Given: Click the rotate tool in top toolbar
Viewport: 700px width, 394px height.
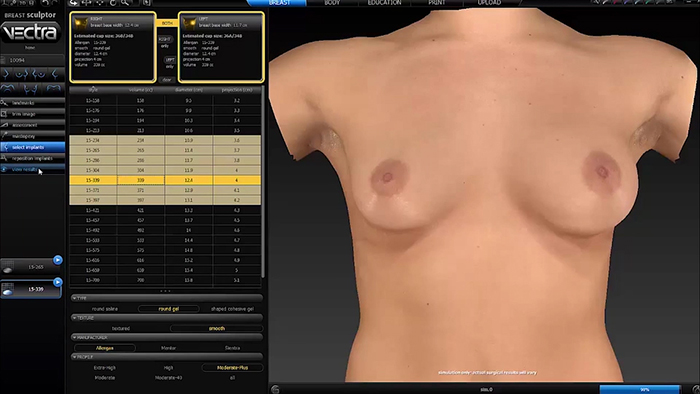Looking at the screenshot, I should coord(112,3).
